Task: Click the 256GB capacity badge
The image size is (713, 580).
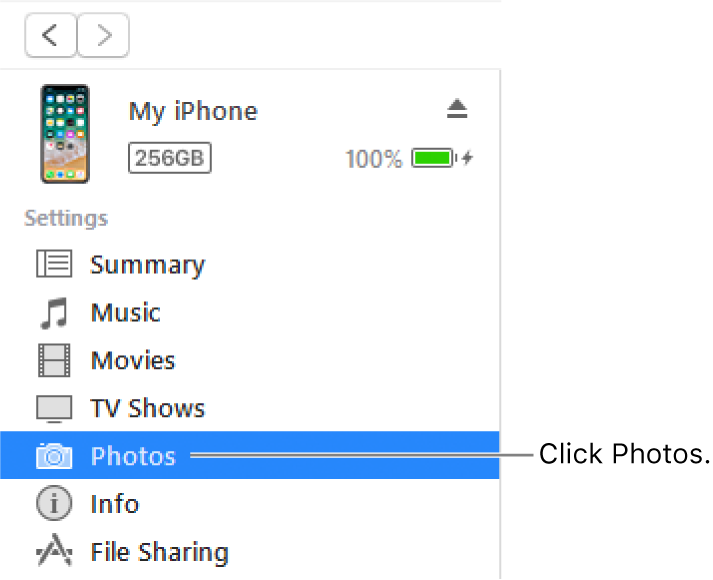Action: [x=169, y=158]
